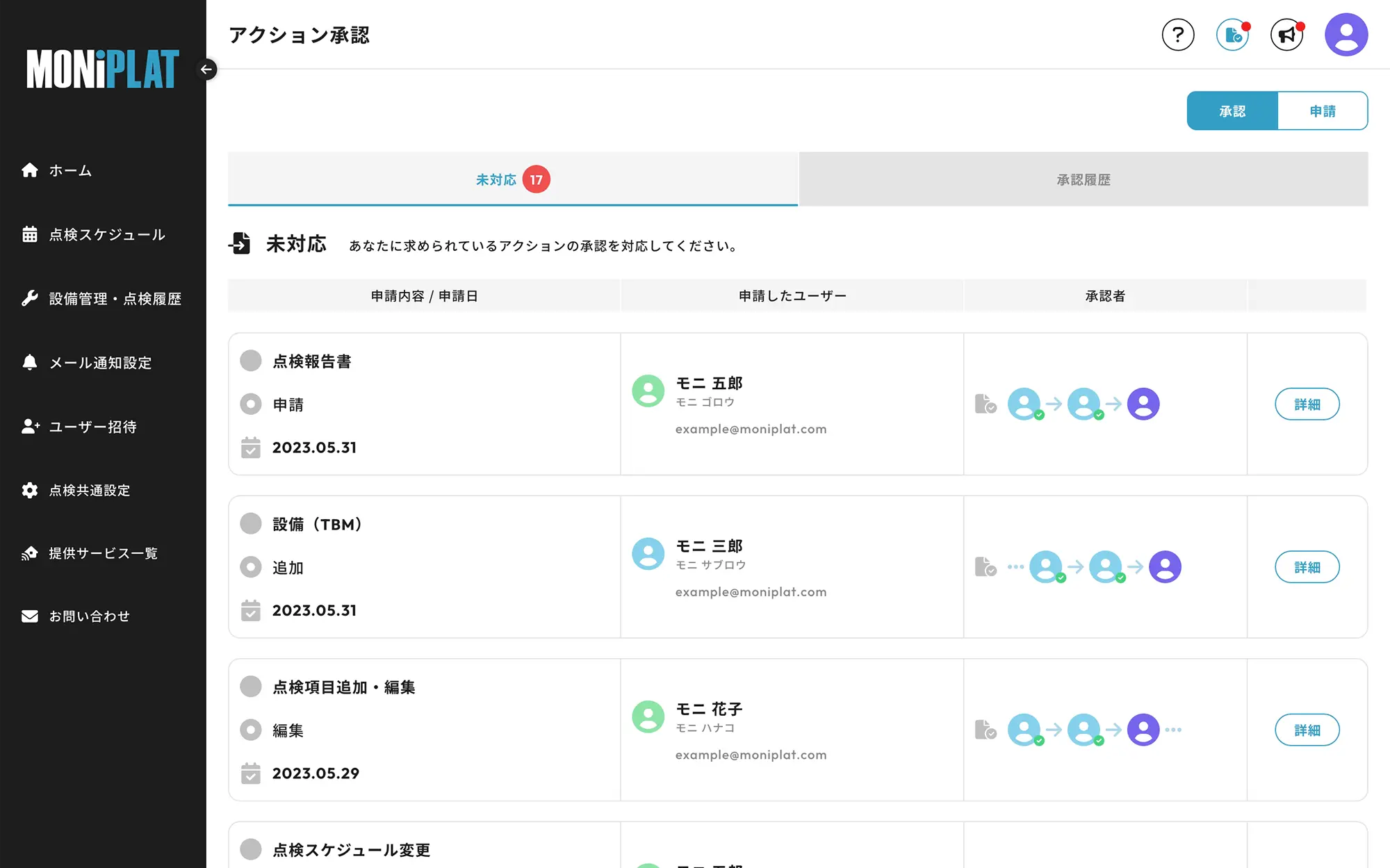Open メール通知設定 in sidebar
Screen dimensions: 1390x868
point(100,363)
